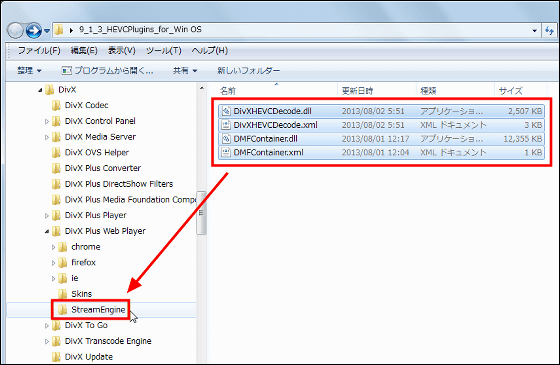This screenshot has width=560, height=365.
Task: Open the ファイル(F) menu
Action: 39,51
